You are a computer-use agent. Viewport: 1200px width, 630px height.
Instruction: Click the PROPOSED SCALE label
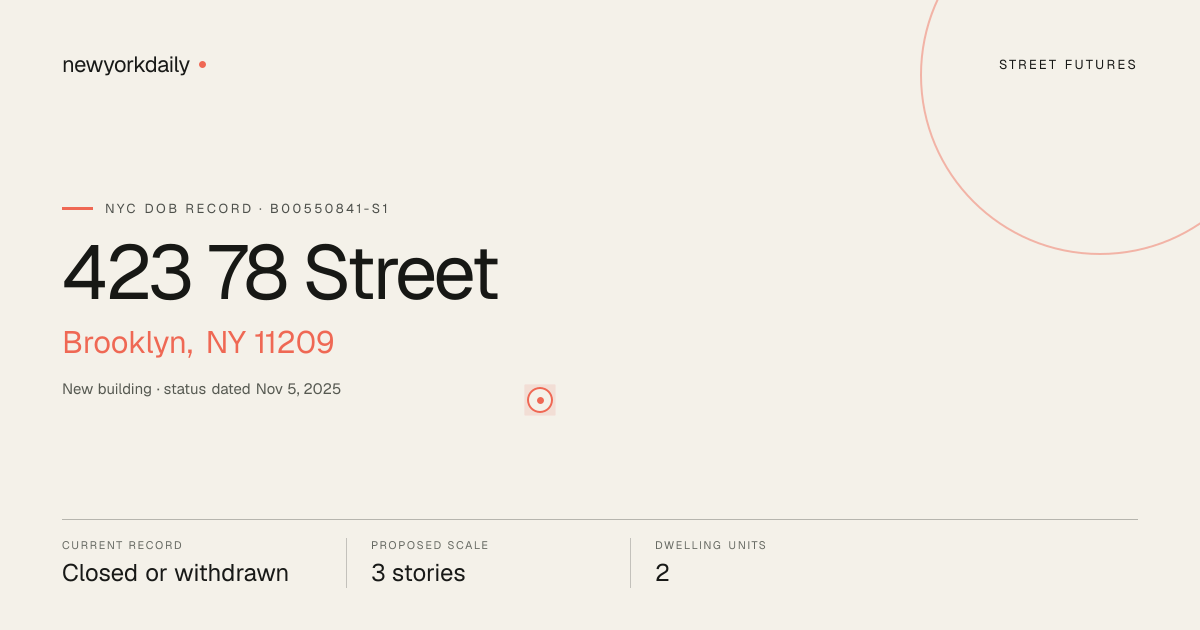[x=430, y=546]
